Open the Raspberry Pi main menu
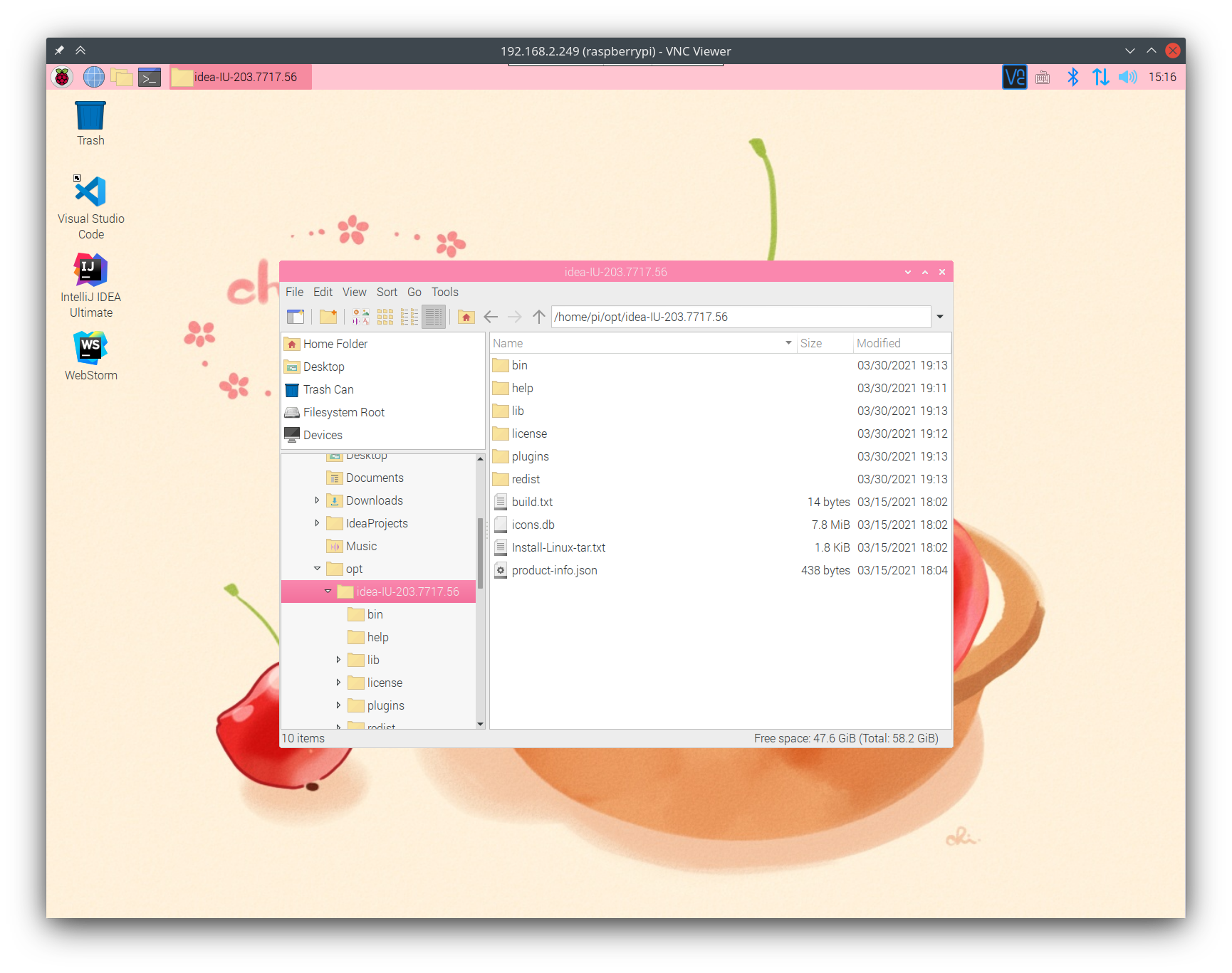This screenshot has width=1232, height=973. 63,77
